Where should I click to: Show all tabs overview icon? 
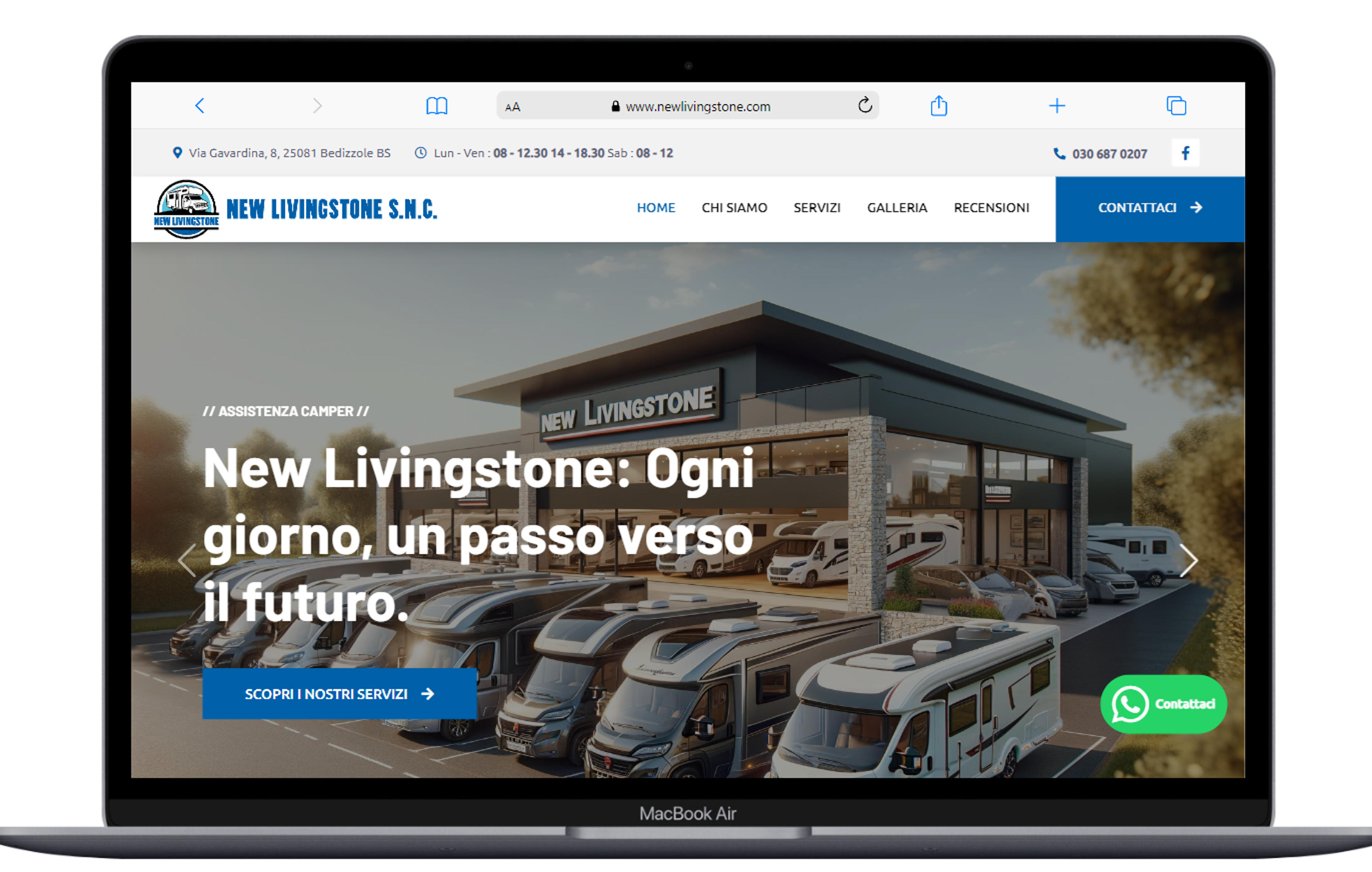point(1177,106)
